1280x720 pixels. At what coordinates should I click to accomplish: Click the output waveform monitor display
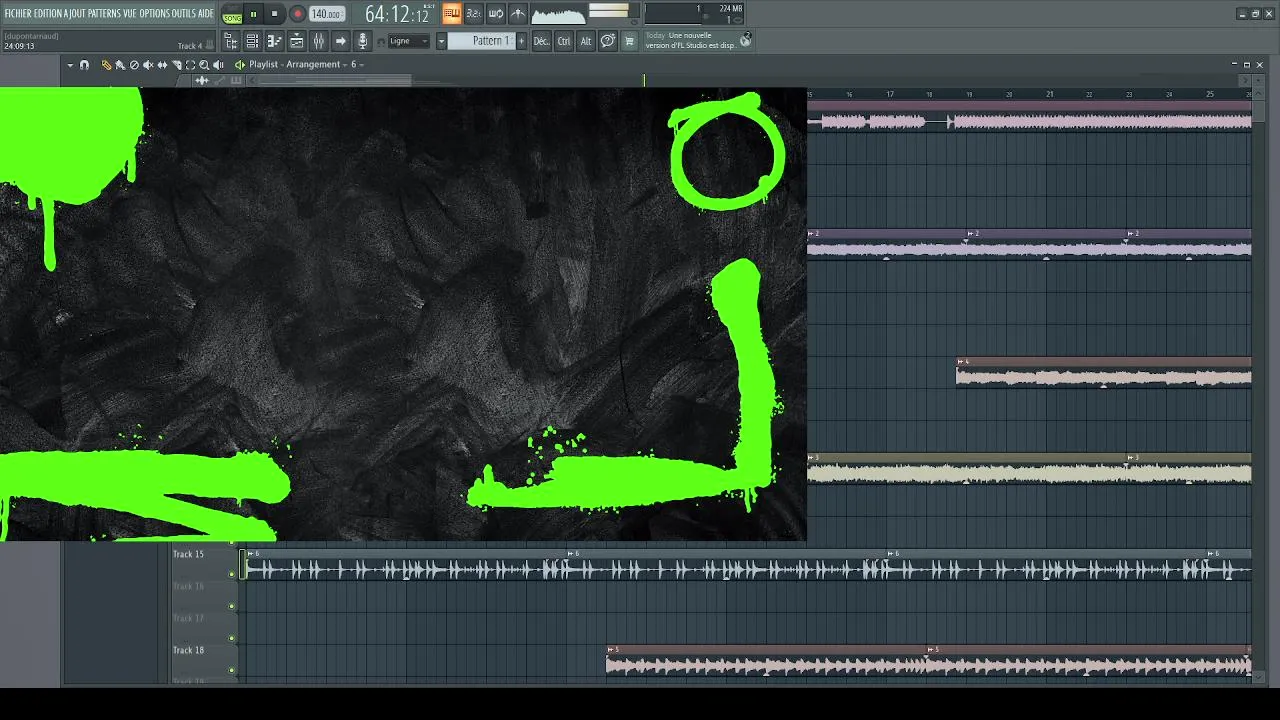point(558,14)
